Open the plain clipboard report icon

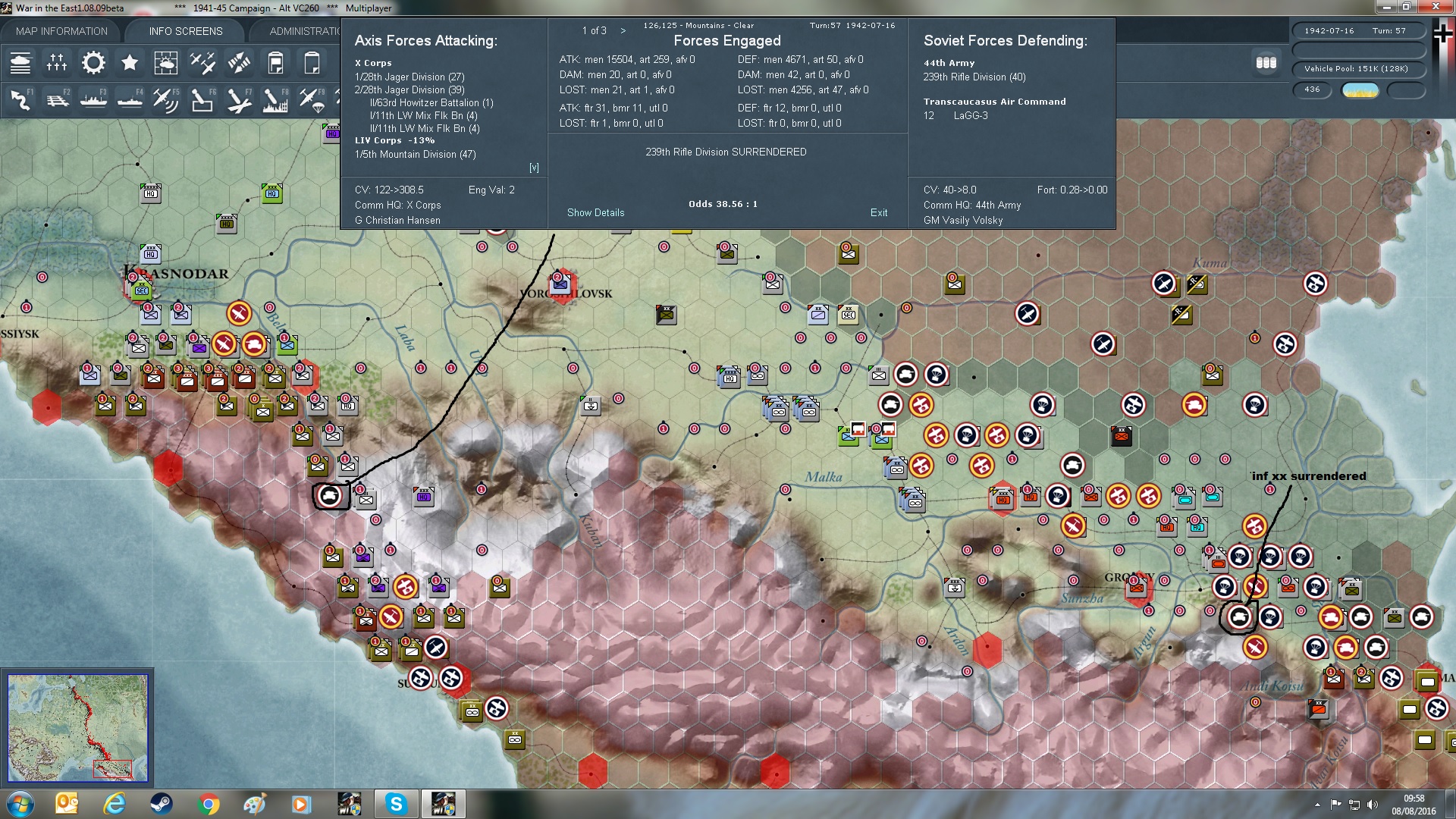pyautogui.click(x=312, y=63)
